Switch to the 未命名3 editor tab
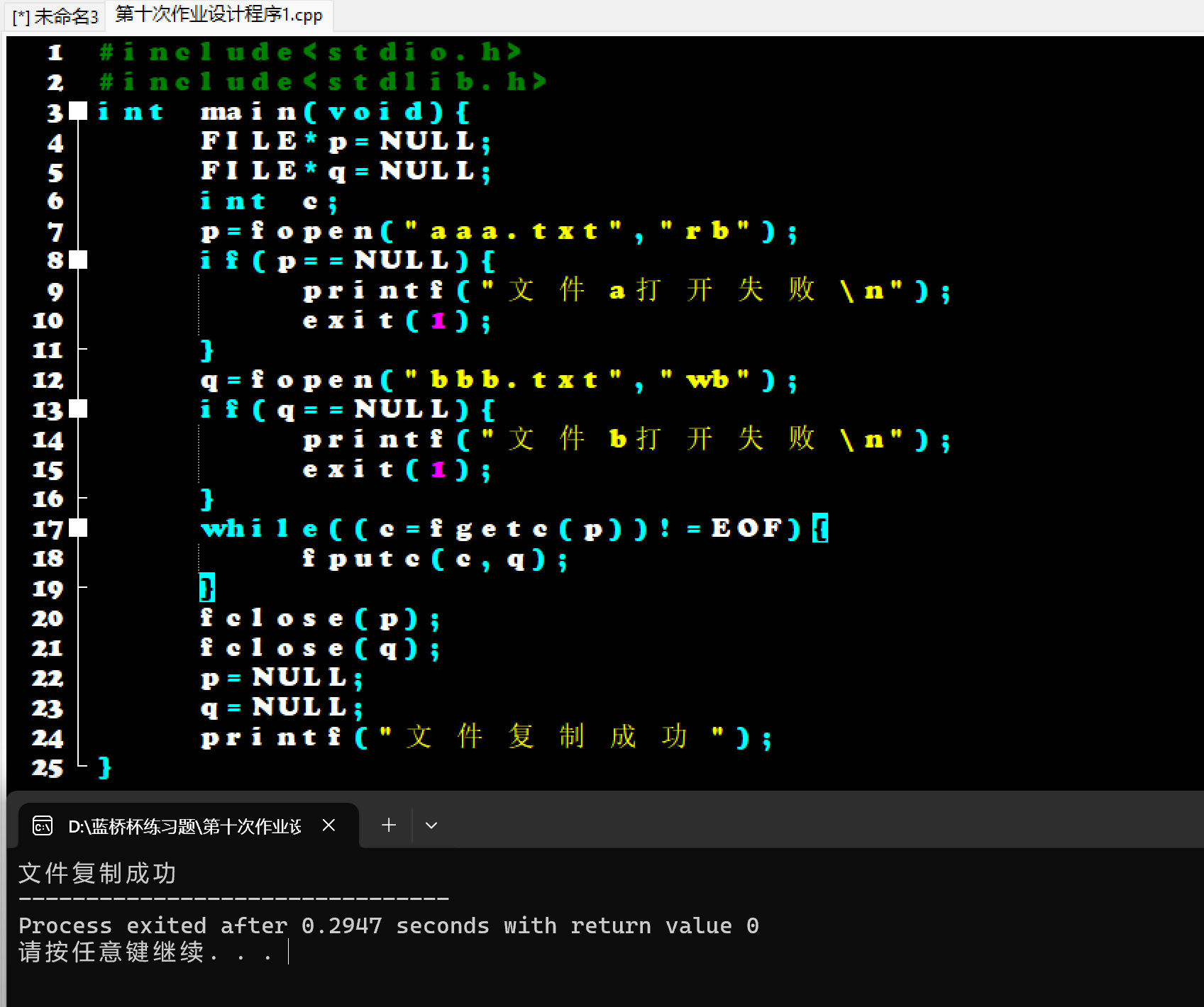Screen dimensions: 1204x1007 (55, 16)
